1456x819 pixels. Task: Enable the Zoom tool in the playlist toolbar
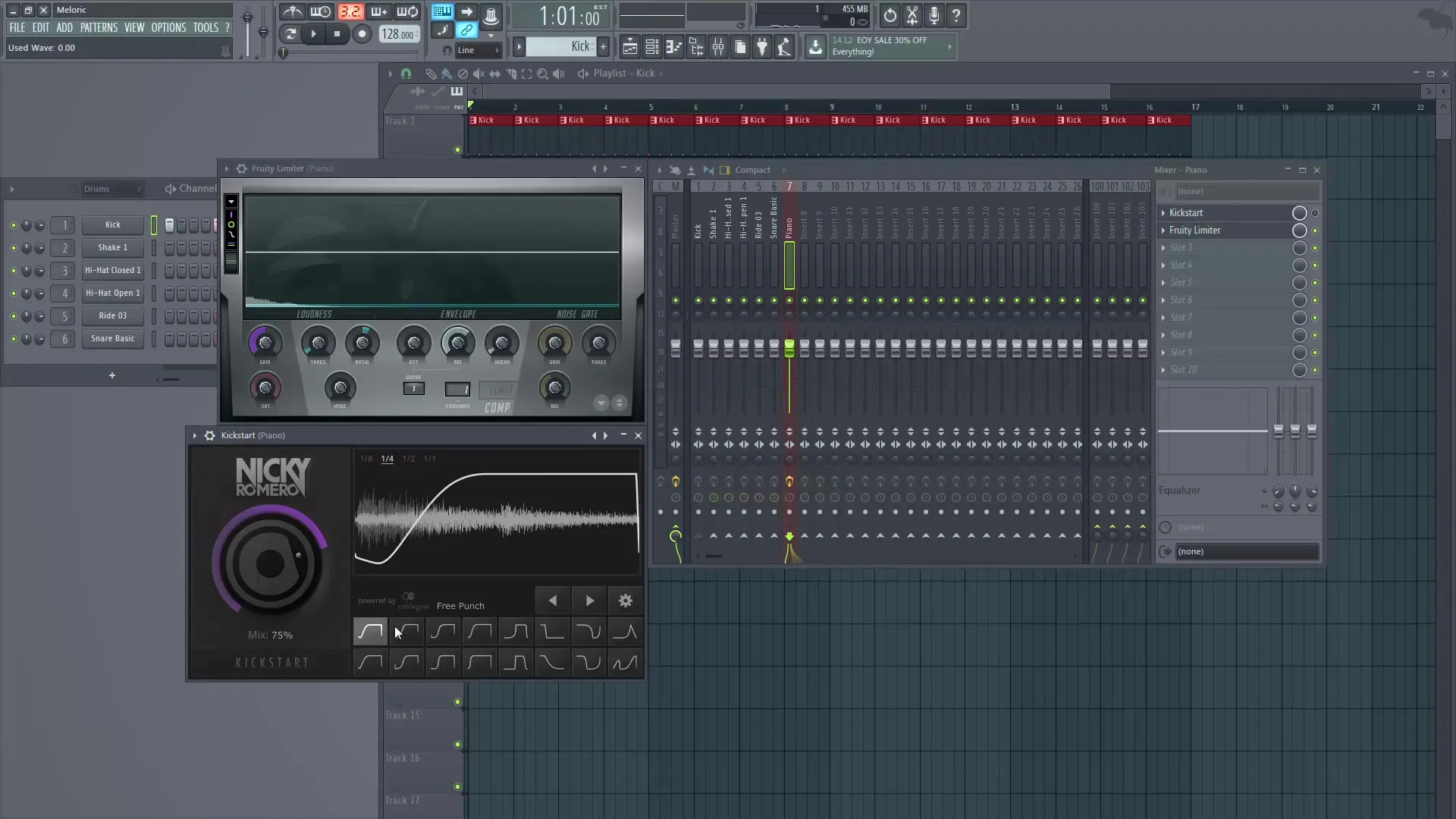(x=543, y=74)
